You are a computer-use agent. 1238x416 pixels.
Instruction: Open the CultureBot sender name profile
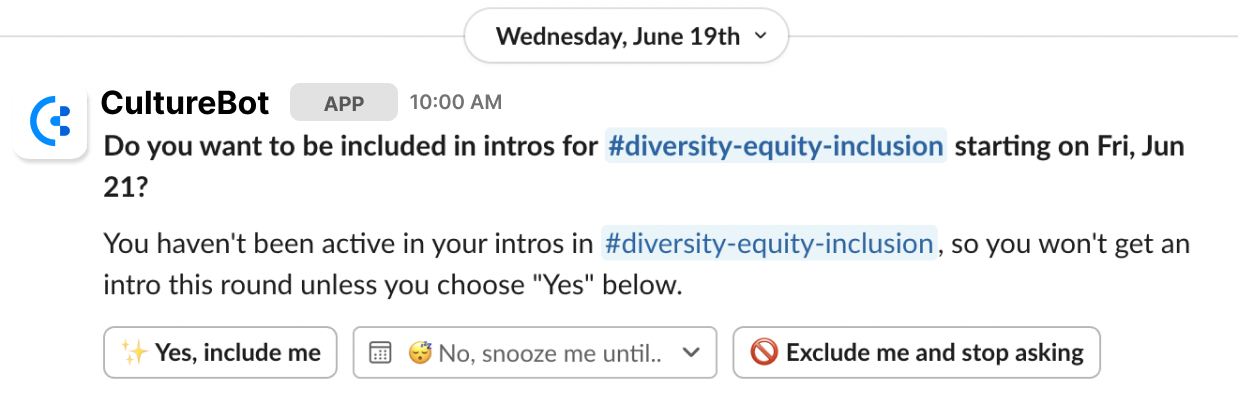coord(185,103)
